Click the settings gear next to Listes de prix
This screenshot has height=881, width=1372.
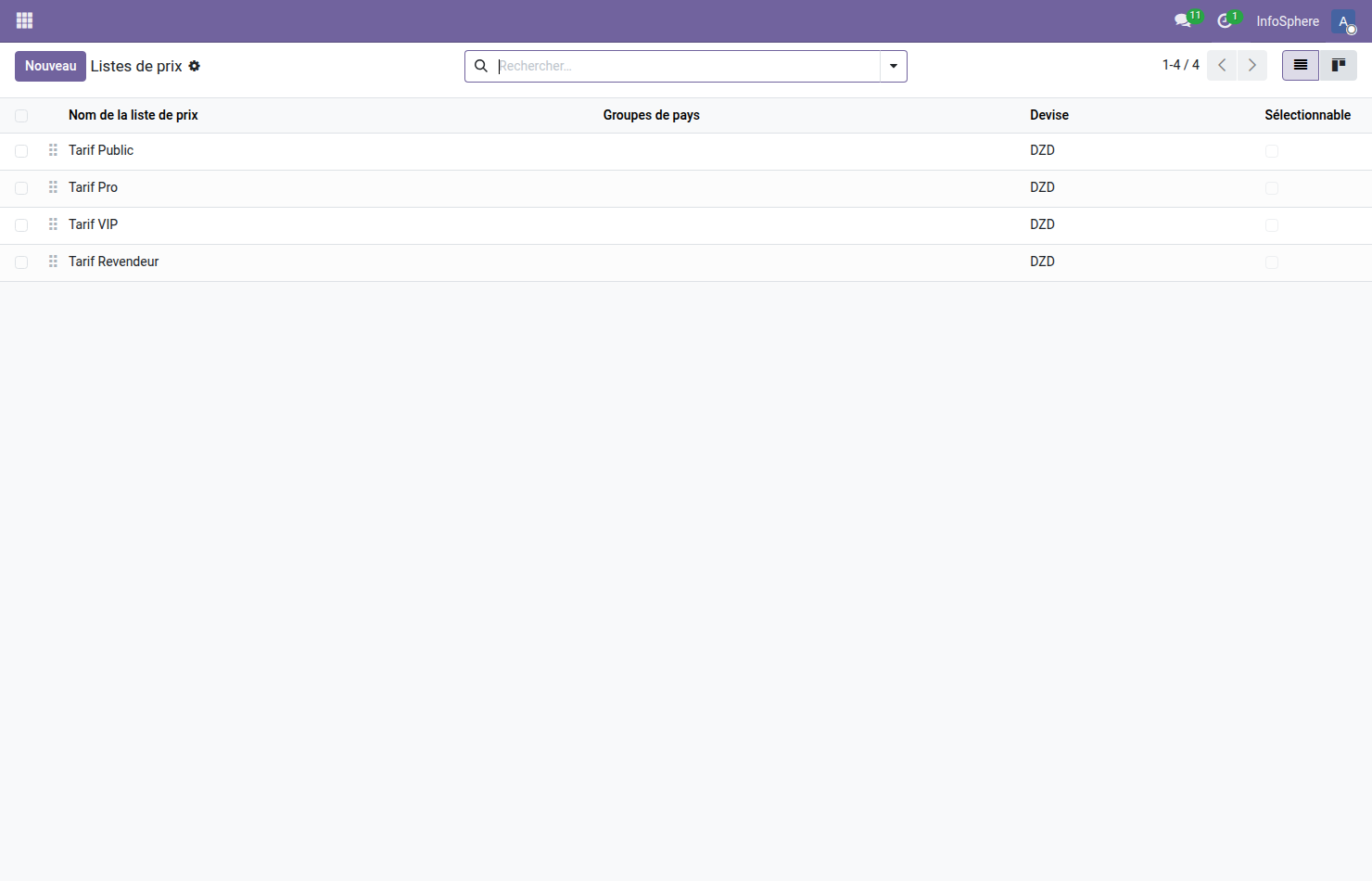click(x=194, y=66)
